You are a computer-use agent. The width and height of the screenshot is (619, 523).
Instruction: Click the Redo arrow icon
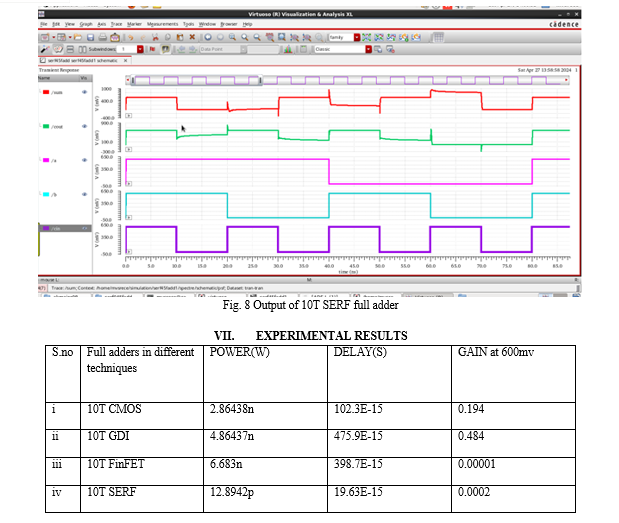[x=143, y=37]
